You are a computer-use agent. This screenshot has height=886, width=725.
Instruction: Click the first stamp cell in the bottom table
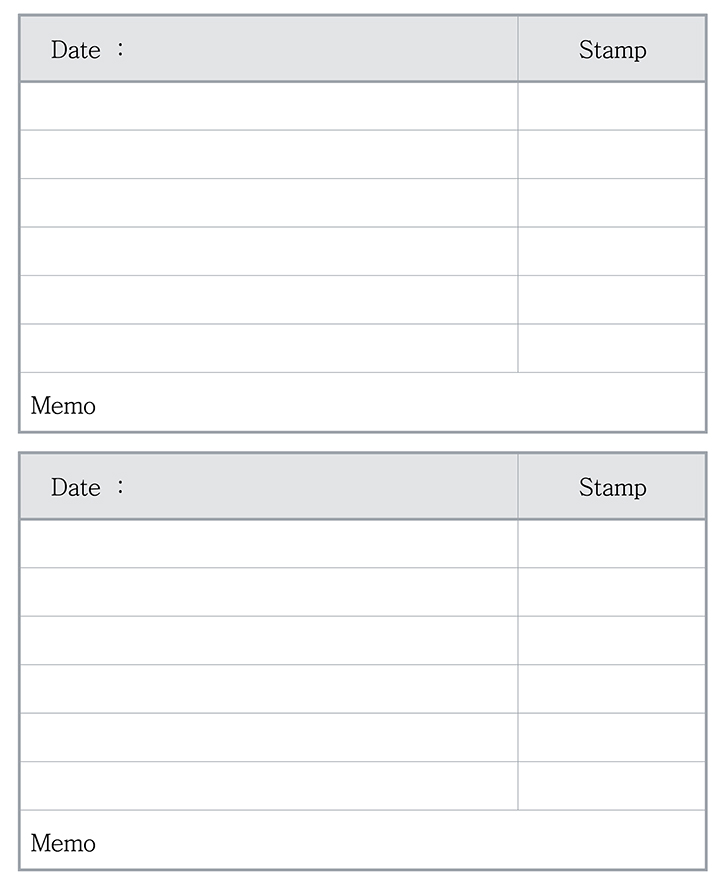(612, 544)
